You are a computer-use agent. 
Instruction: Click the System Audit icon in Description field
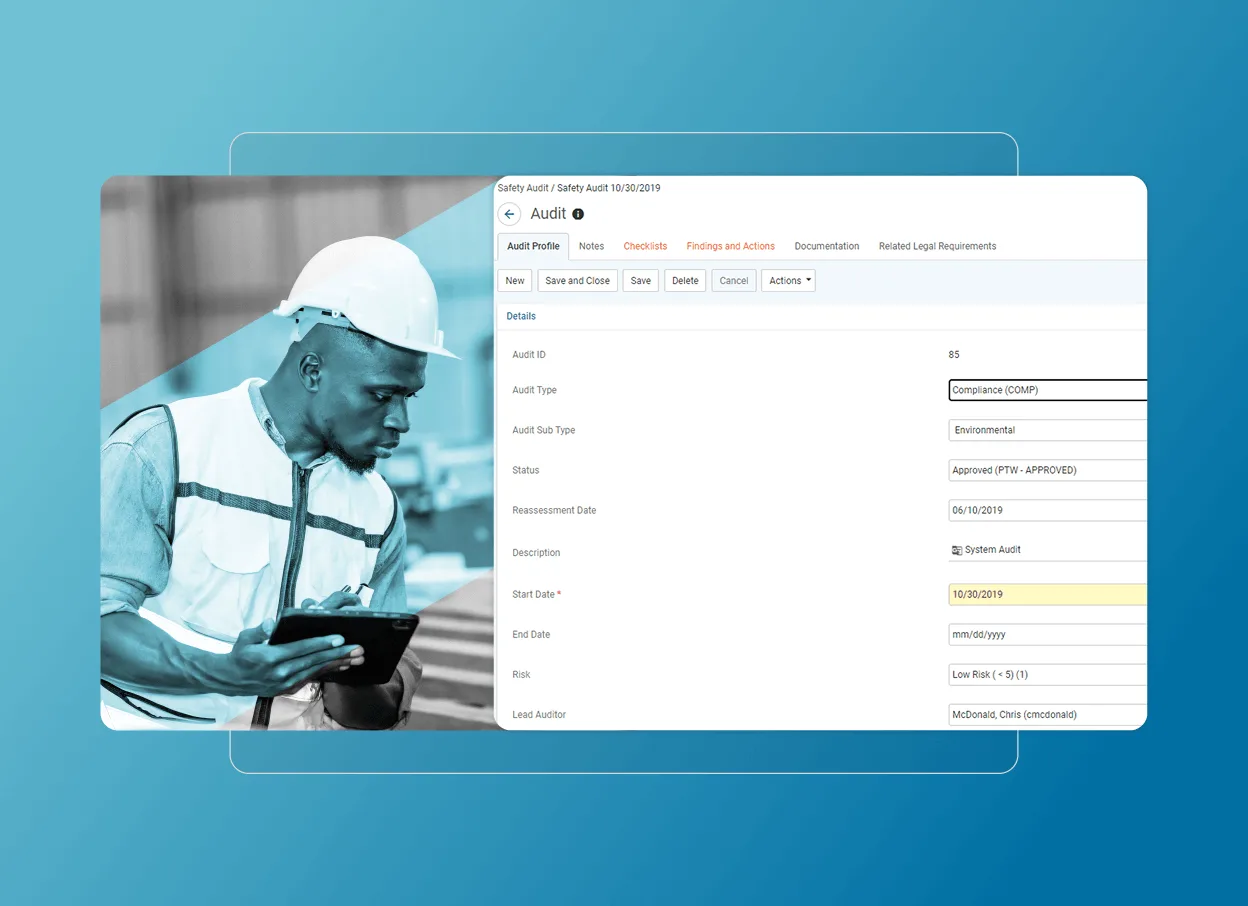[x=956, y=549]
